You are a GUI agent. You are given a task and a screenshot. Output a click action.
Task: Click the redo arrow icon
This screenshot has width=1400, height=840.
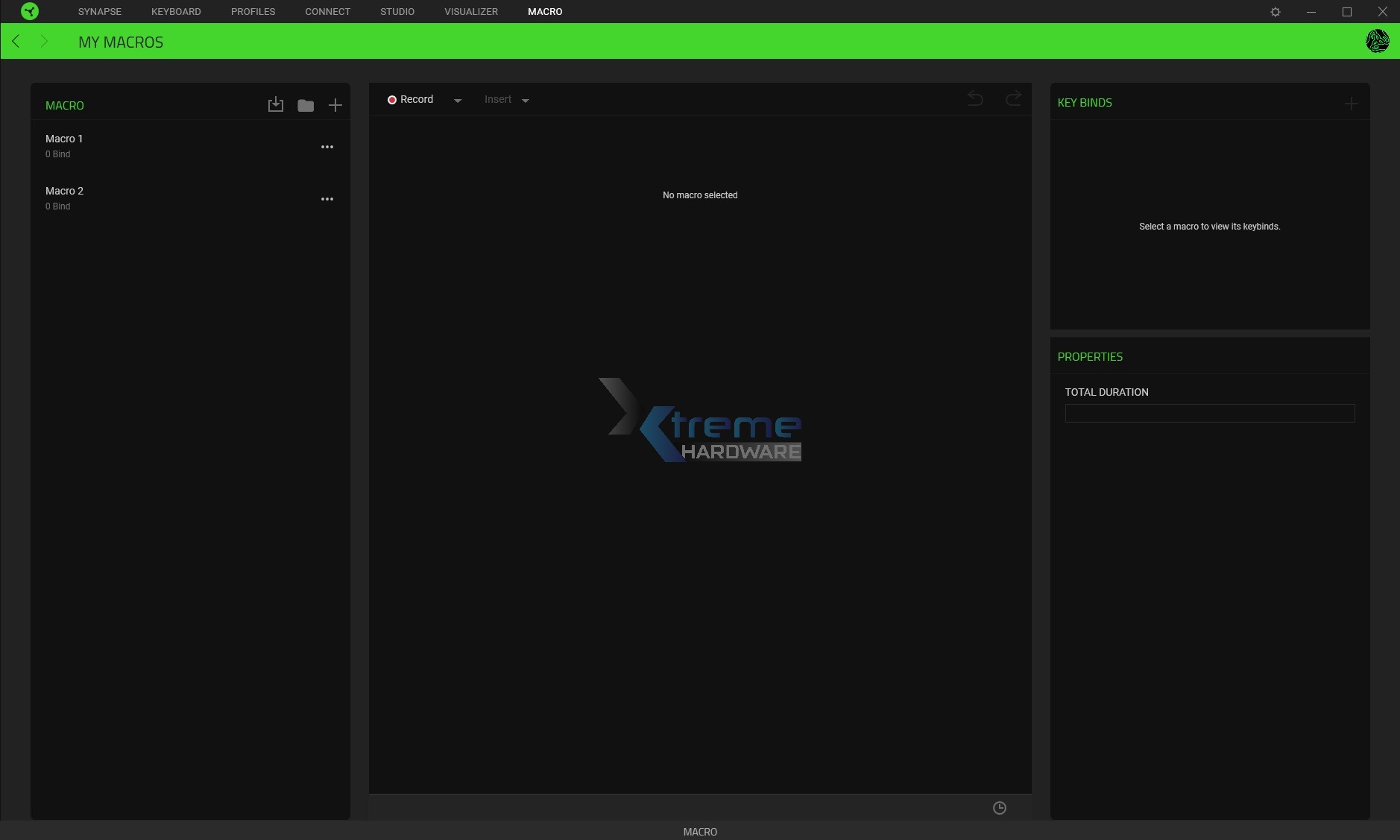point(1013,98)
